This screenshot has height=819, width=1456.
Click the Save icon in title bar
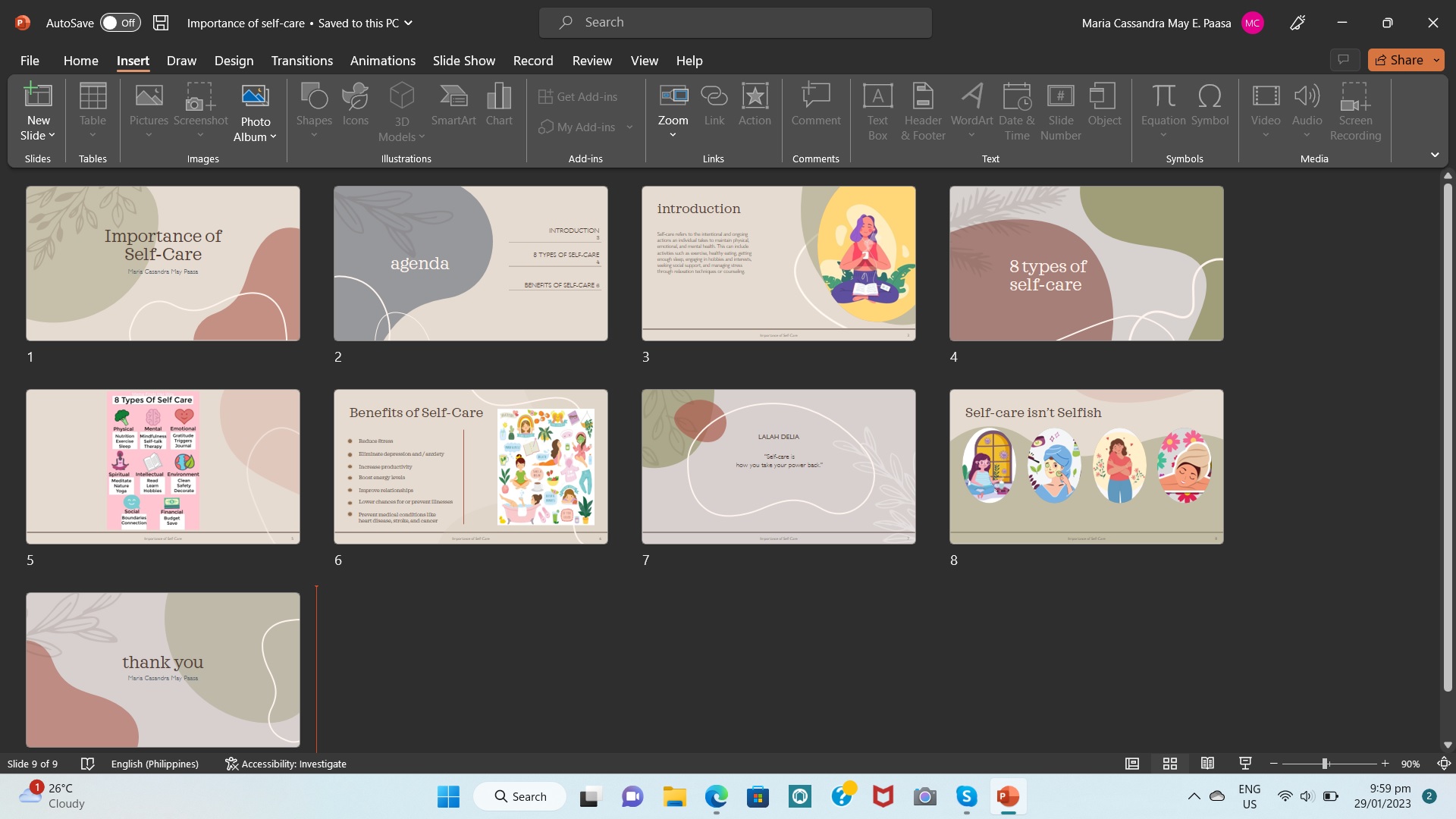pos(161,23)
